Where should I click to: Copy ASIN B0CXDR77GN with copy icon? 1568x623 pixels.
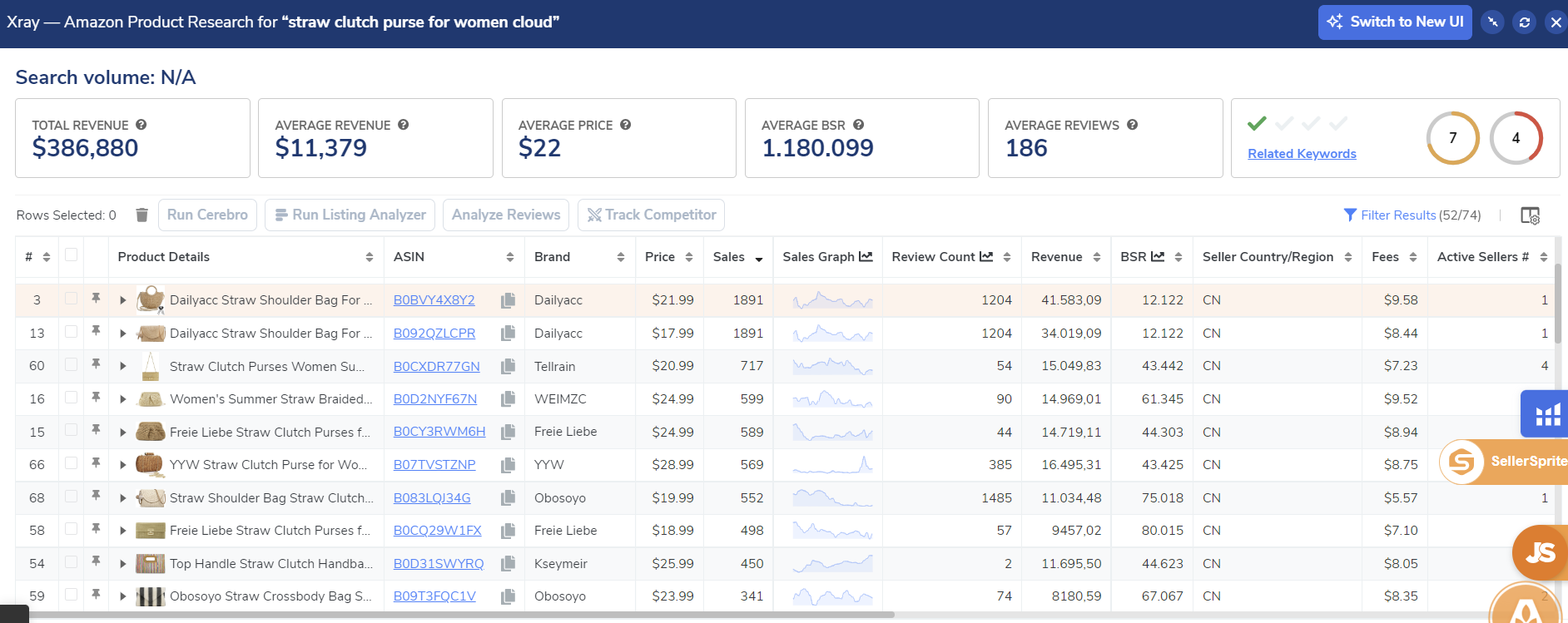[508, 366]
